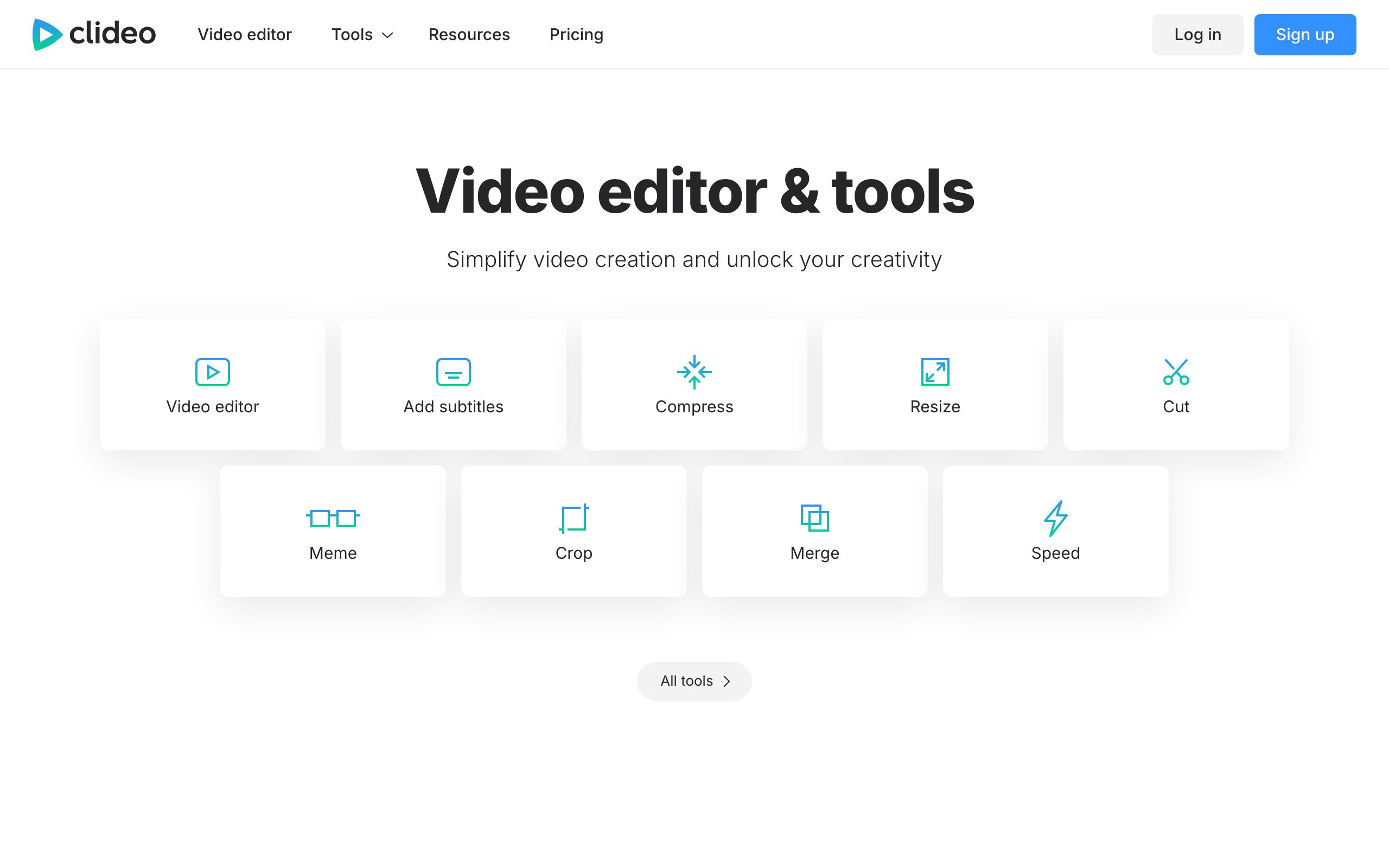The width and height of the screenshot is (1389, 868).
Task: Click the 'Video editor' card label
Action: [212, 406]
